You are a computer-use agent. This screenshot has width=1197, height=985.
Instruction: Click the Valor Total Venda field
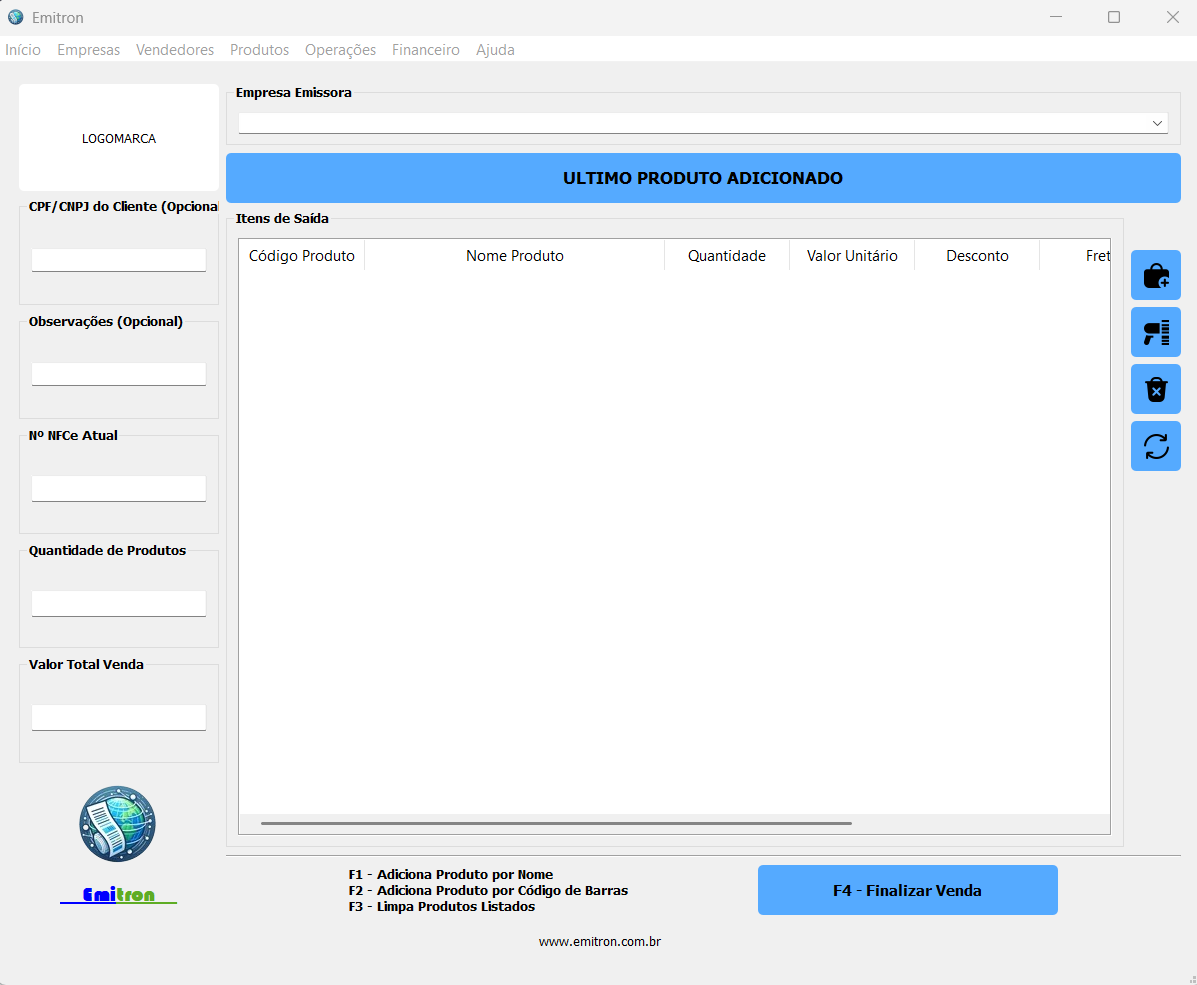pos(118,717)
